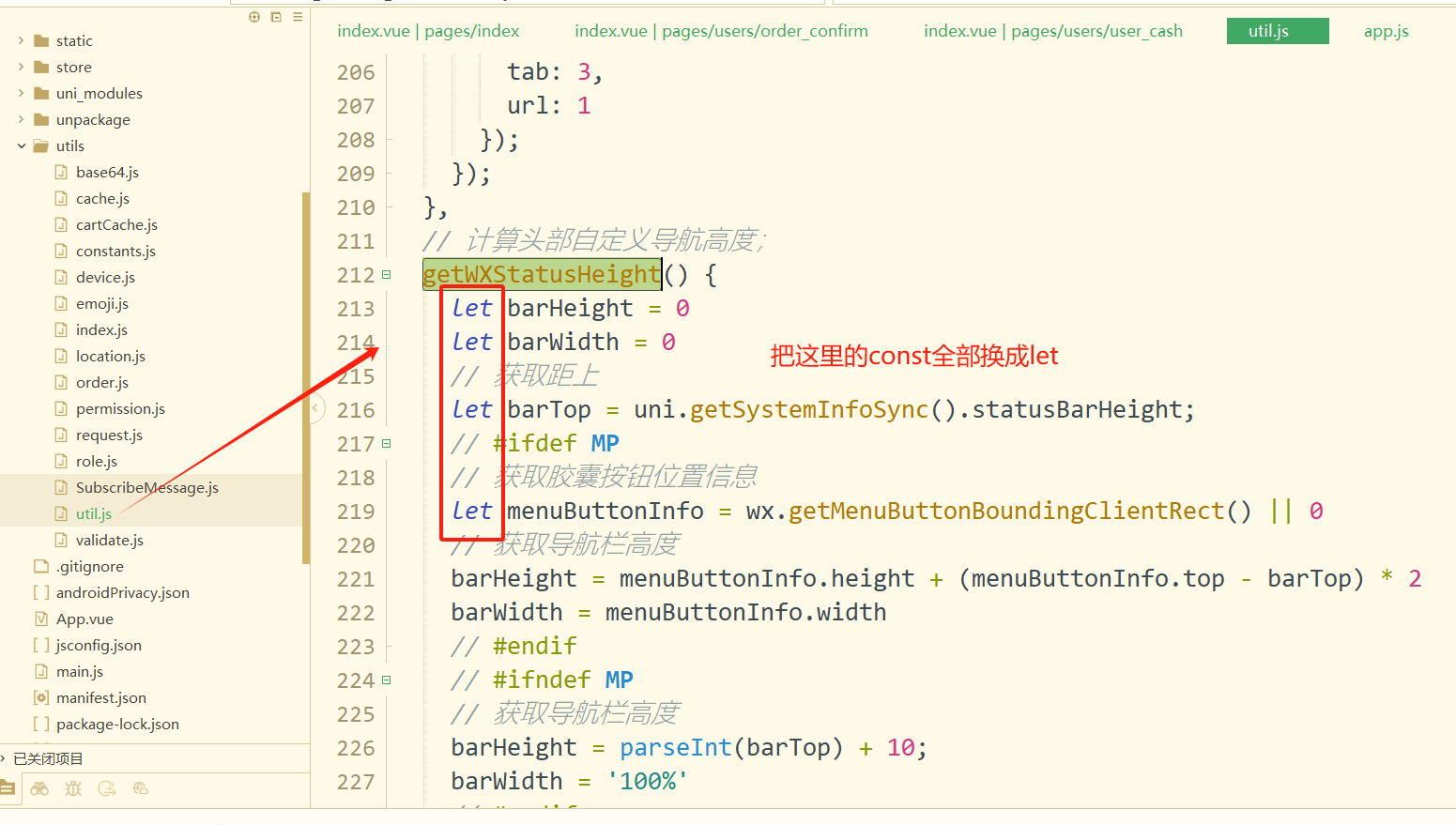Open SubscribeMessage.js file
Viewport: 1456px width, 825px height.
click(x=147, y=487)
